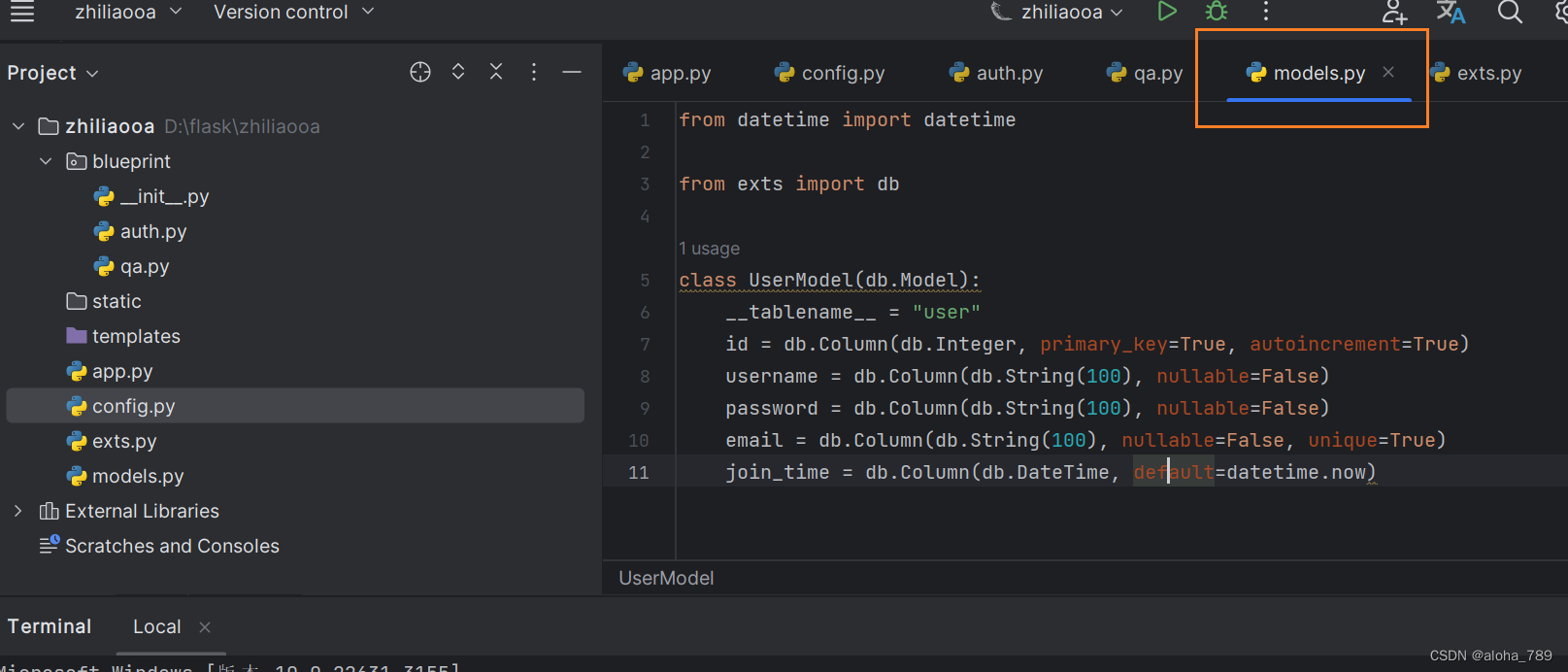Click the Debug bug icon
The height and width of the screenshot is (672, 1568).
tap(1217, 12)
